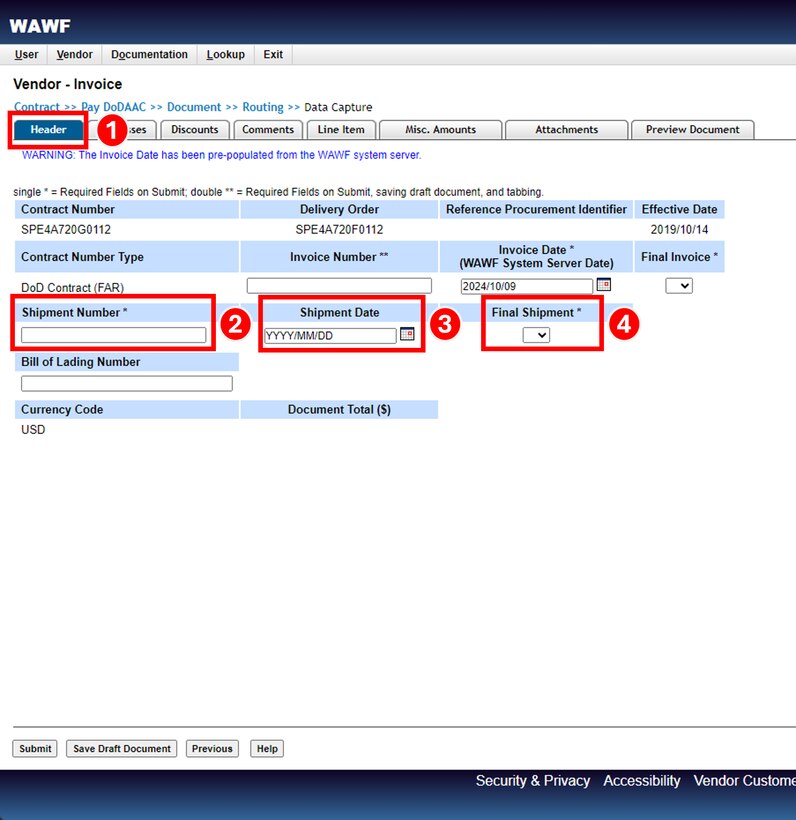Switch to the Discounts tab
Screen dimensions: 796x820
click(194, 130)
